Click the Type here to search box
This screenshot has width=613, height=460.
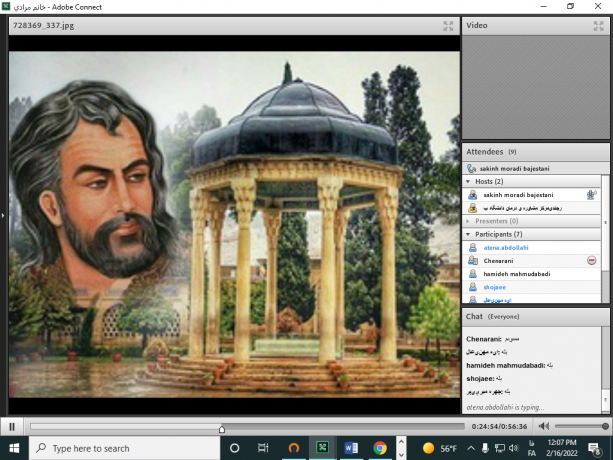pyautogui.click(x=124, y=448)
